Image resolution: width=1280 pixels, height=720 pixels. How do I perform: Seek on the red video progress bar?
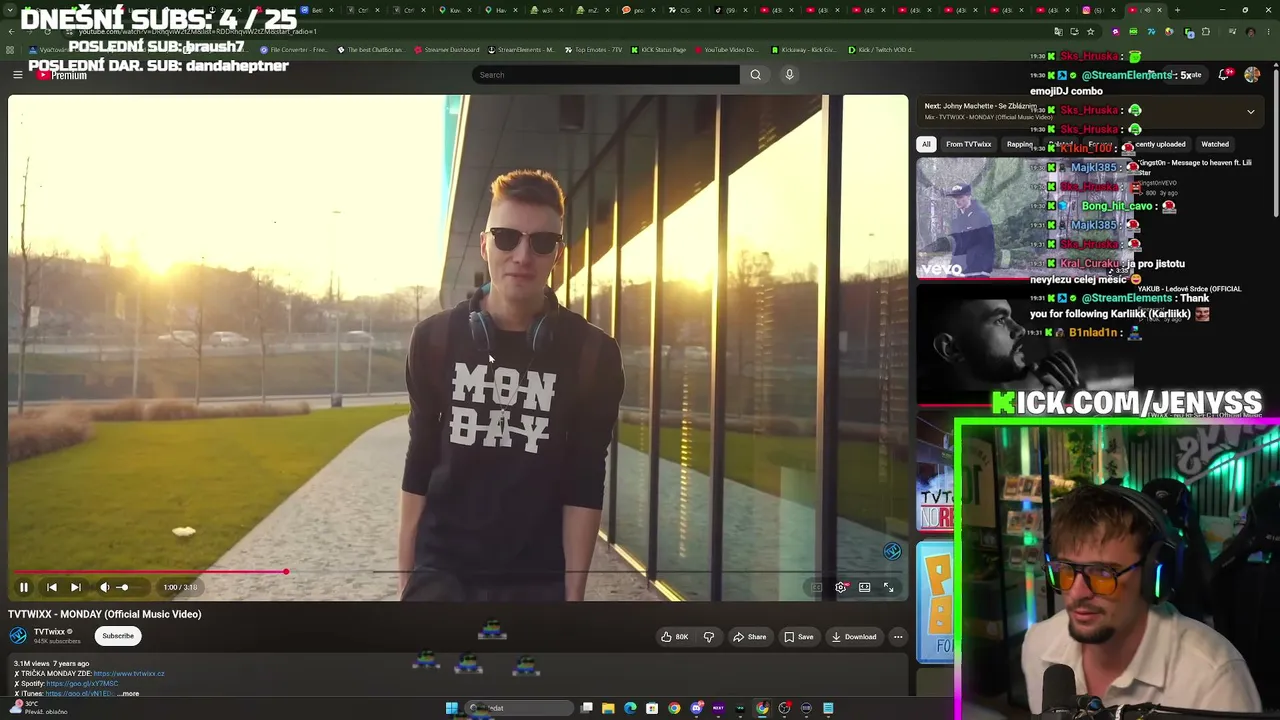point(457,572)
